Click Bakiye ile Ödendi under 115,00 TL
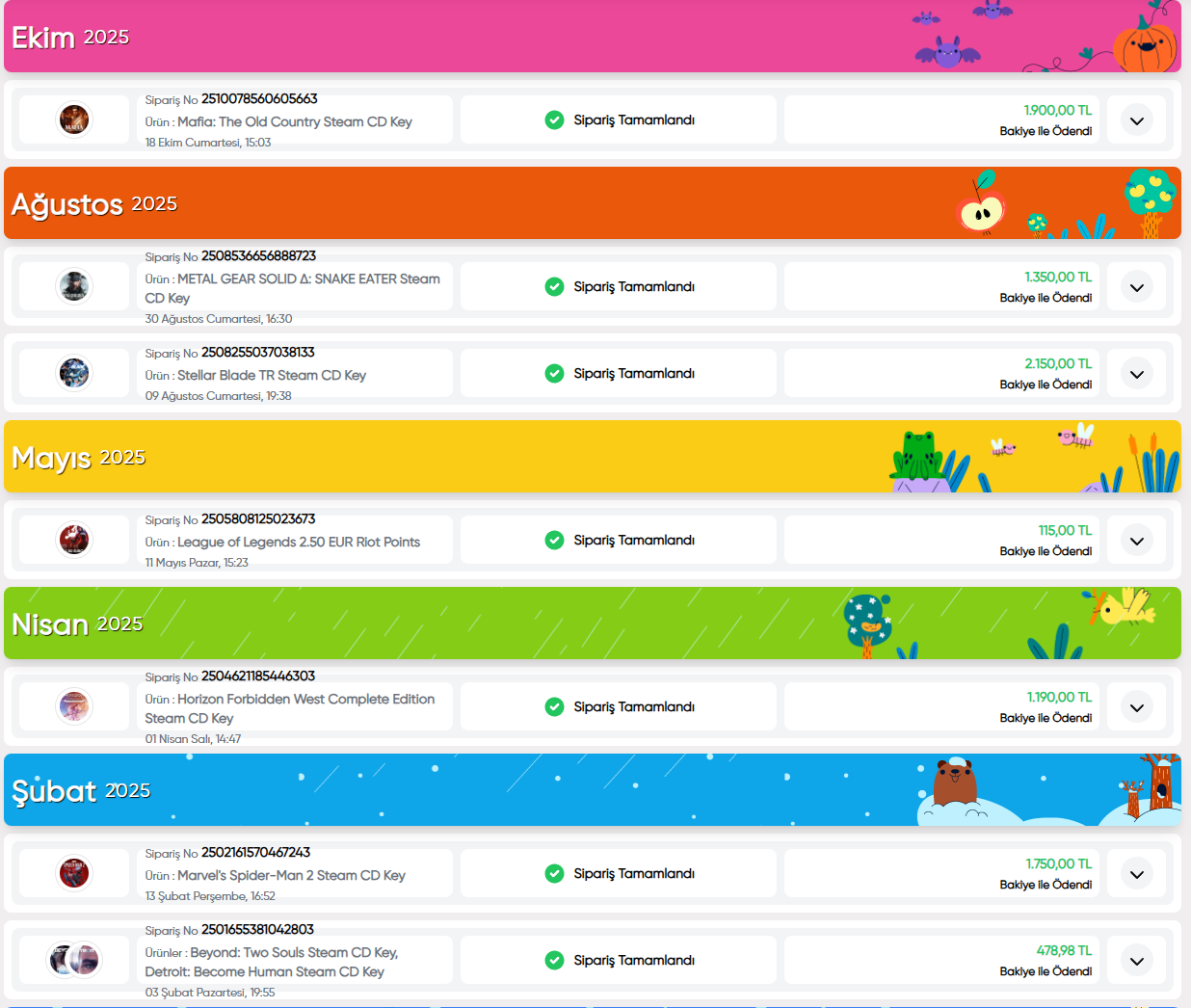Screen dimensions: 1191x1008 pos(1045,551)
